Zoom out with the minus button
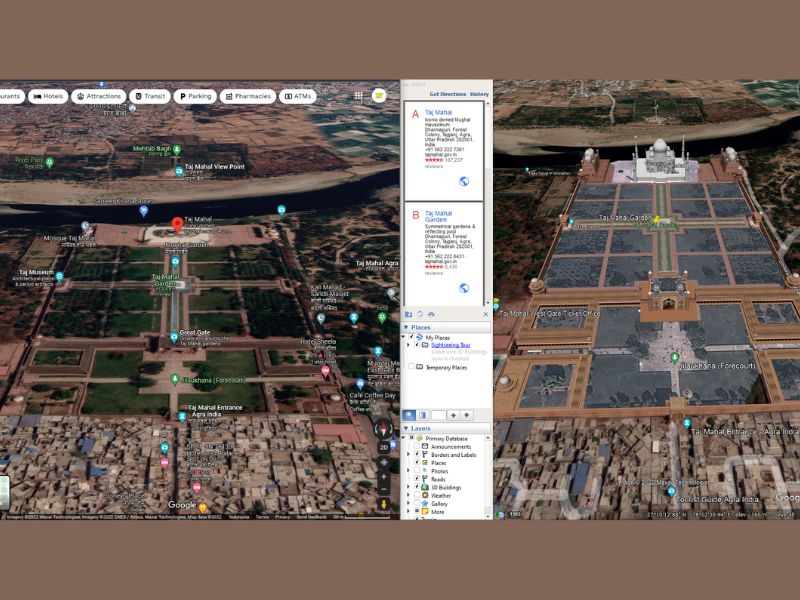The height and width of the screenshot is (600, 800). [x=384, y=489]
